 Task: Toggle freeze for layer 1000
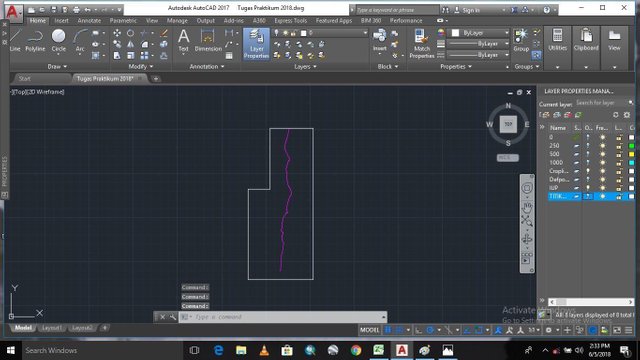click(x=602, y=163)
